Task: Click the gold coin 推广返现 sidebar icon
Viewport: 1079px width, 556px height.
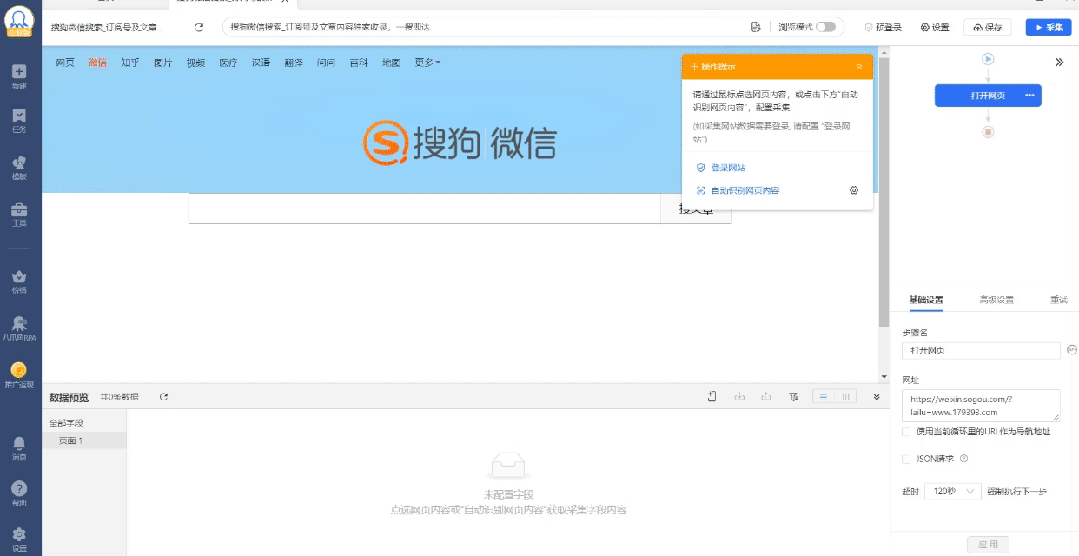Action: click(x=19, y=370)
